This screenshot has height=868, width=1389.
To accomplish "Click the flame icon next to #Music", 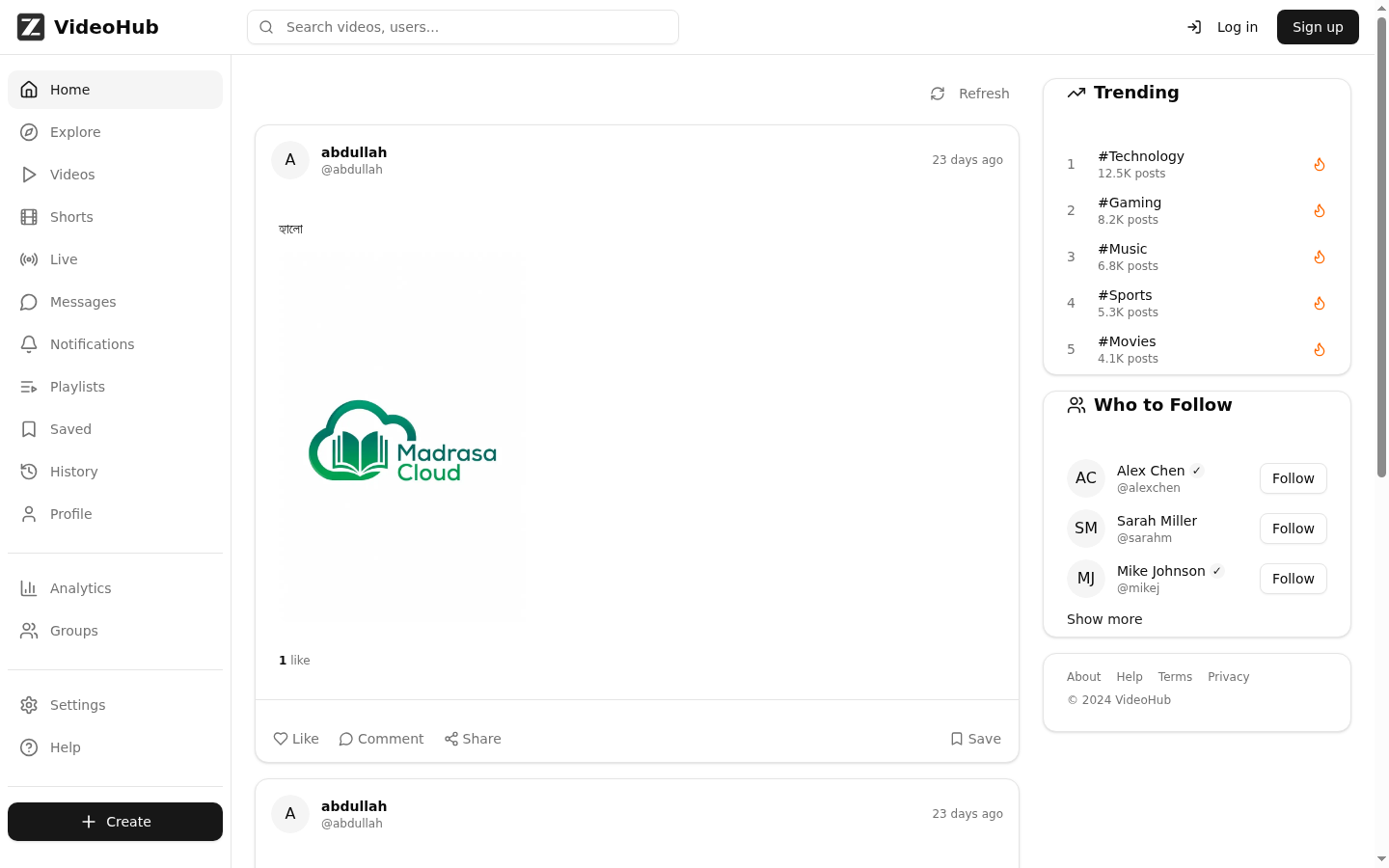I will click(1320, 257).
